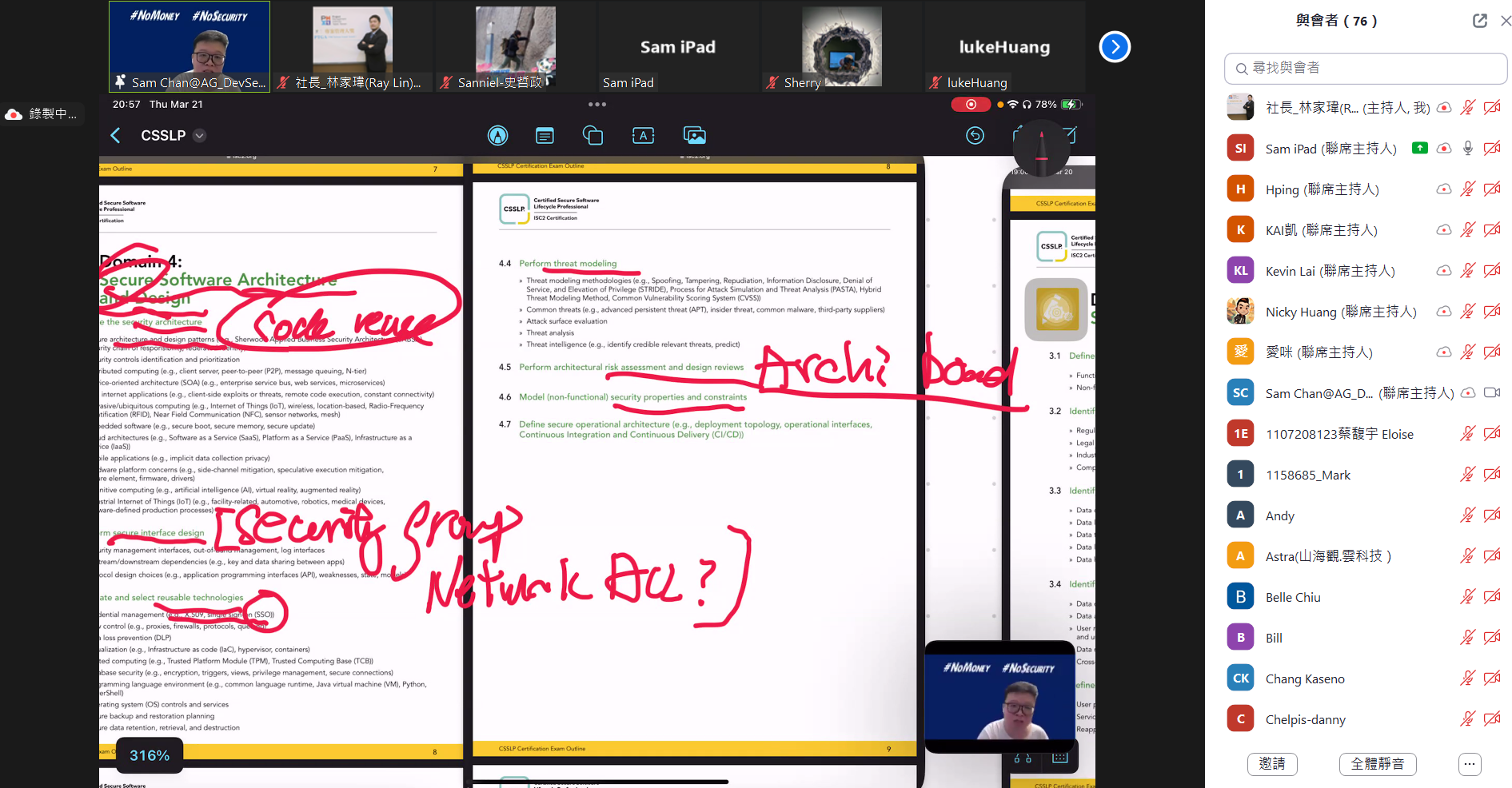Open CSSLP board title dropdown

[200, 136]
